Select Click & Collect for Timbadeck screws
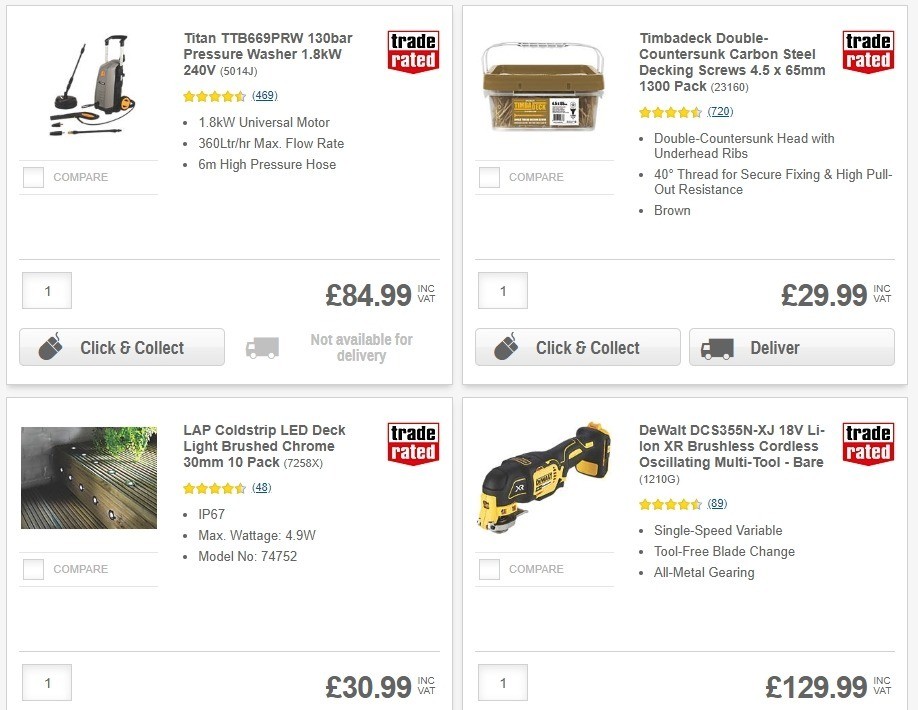The image size is (918, 710). pos(577,347)
